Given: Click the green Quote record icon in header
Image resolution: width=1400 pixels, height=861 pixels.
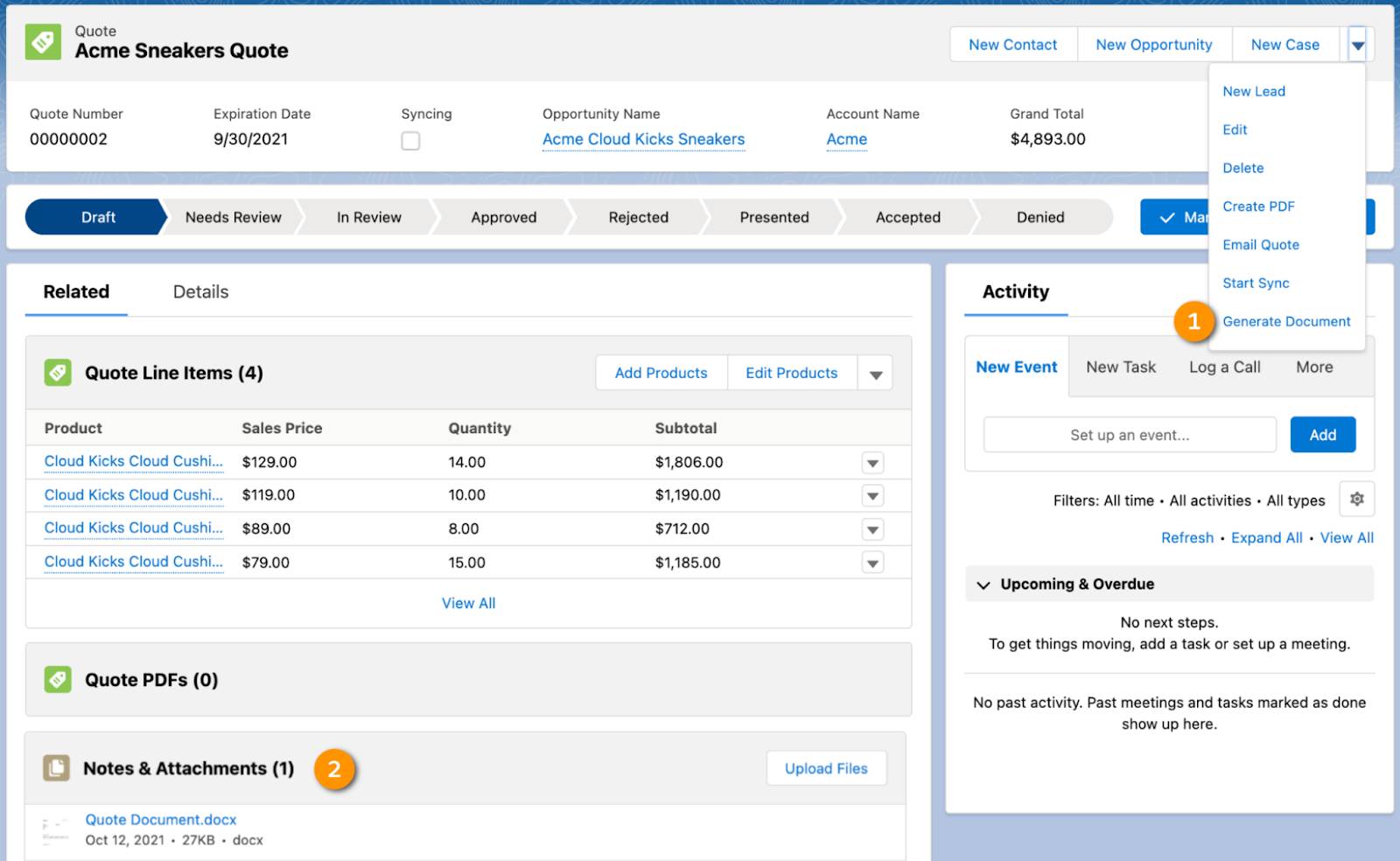Looking at the screenshot, I should [x=43, y=42].
